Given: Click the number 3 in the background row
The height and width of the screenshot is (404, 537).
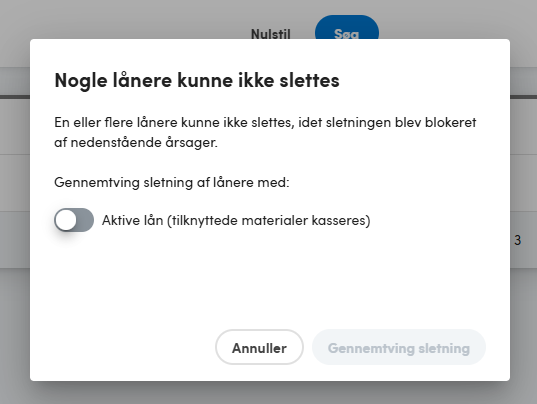Looking at the screenshot, I should pyautogui.click(x=517, y=240).
